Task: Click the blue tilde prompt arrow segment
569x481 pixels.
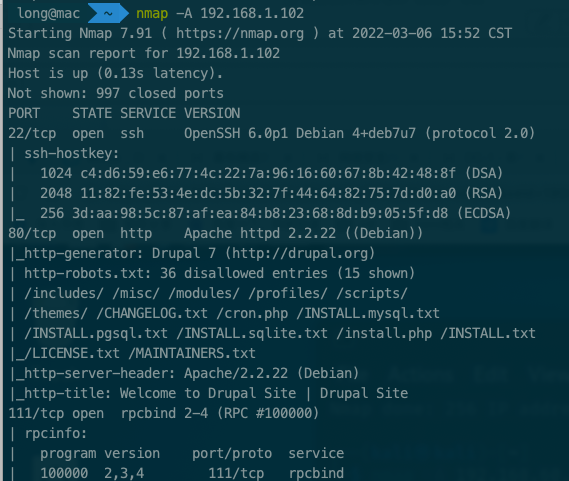Action: [109, 13]
